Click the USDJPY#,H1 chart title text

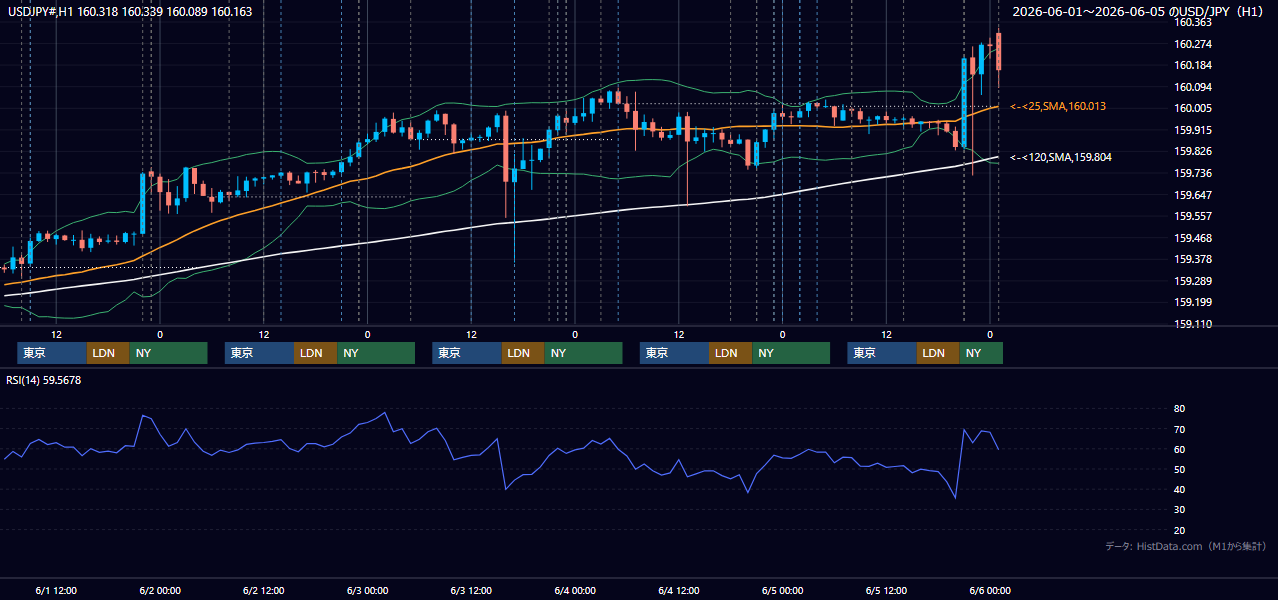[x=128, y=12]
